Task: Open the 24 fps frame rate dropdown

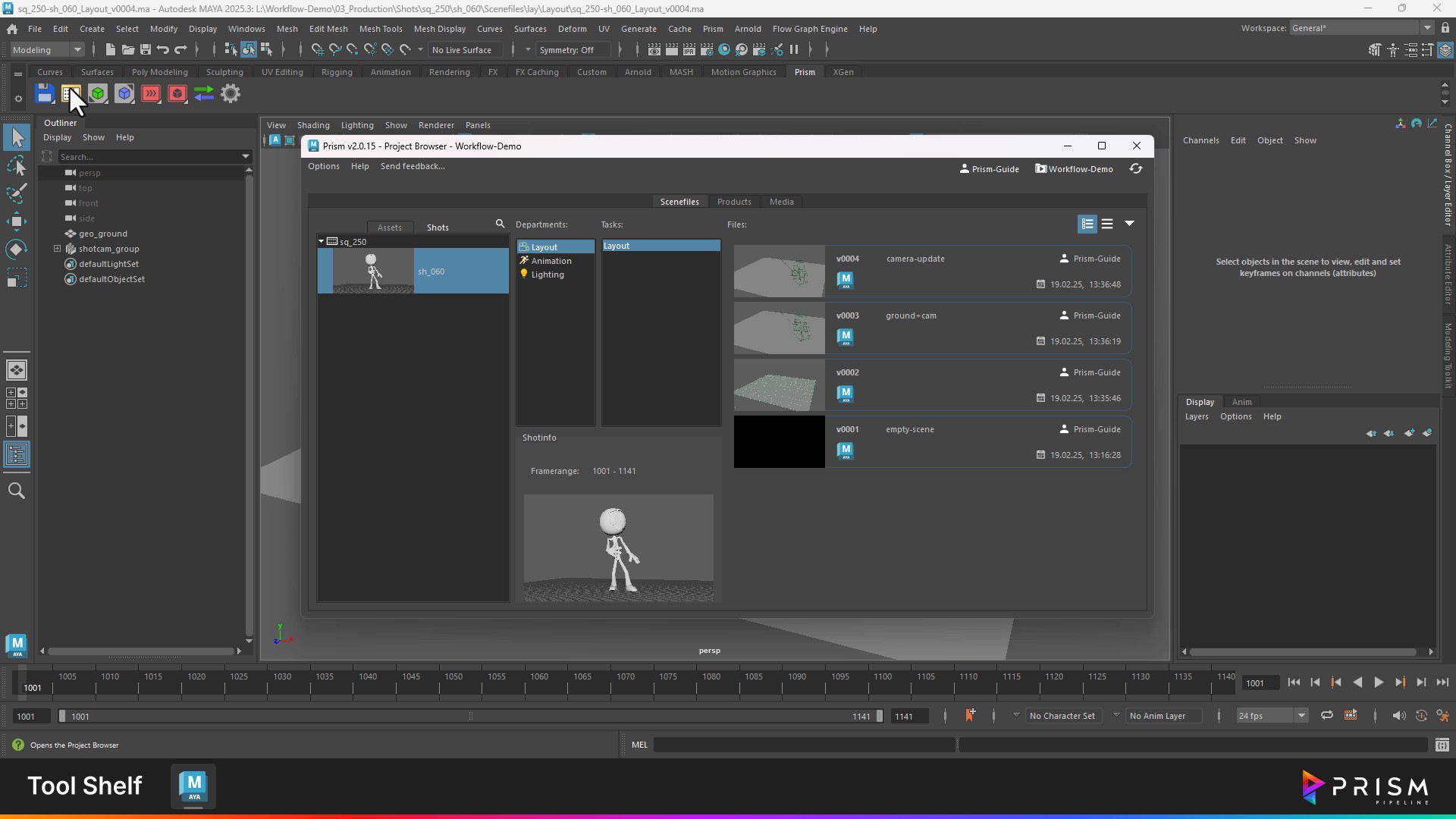Action: pos(1301,716)
